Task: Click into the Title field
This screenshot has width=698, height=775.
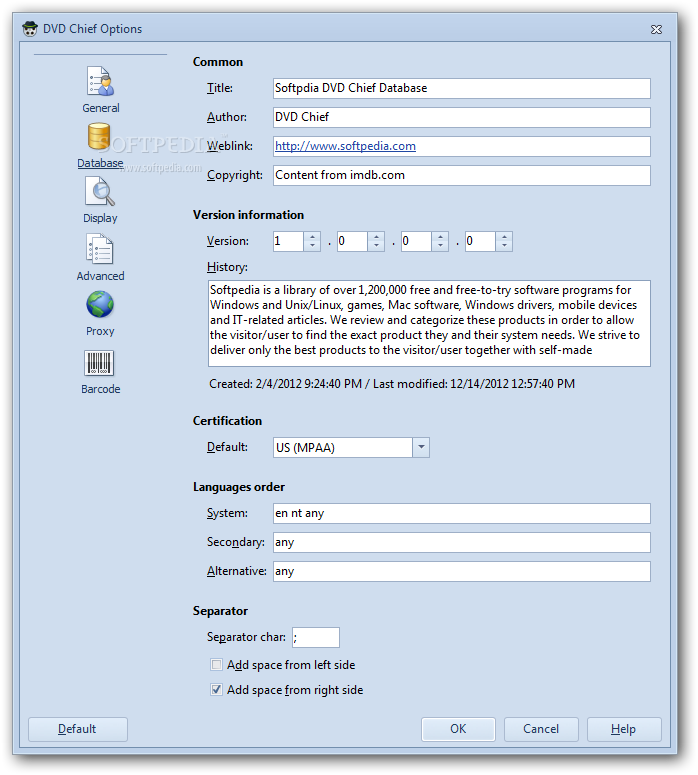Action: click(462, 88)
